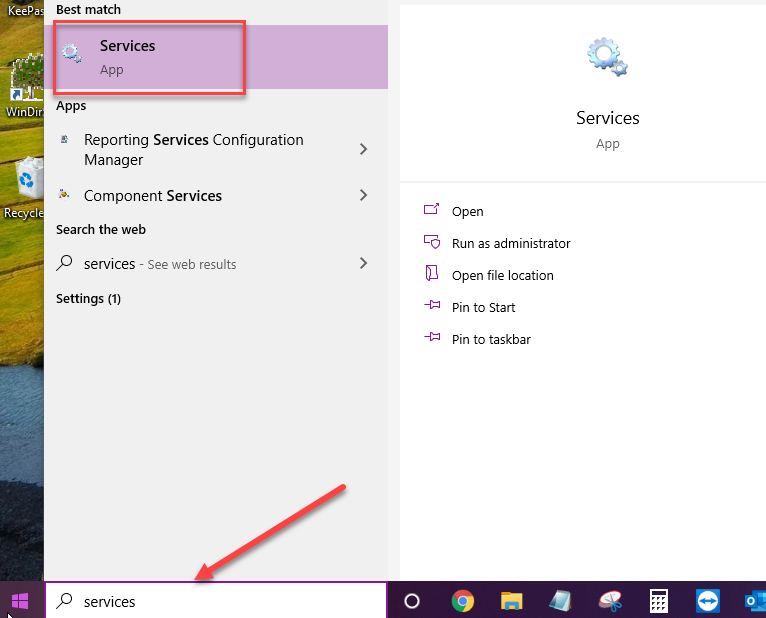766x618 pixels.
Task: Open the Services app best match result
Action: pos(216,57)
